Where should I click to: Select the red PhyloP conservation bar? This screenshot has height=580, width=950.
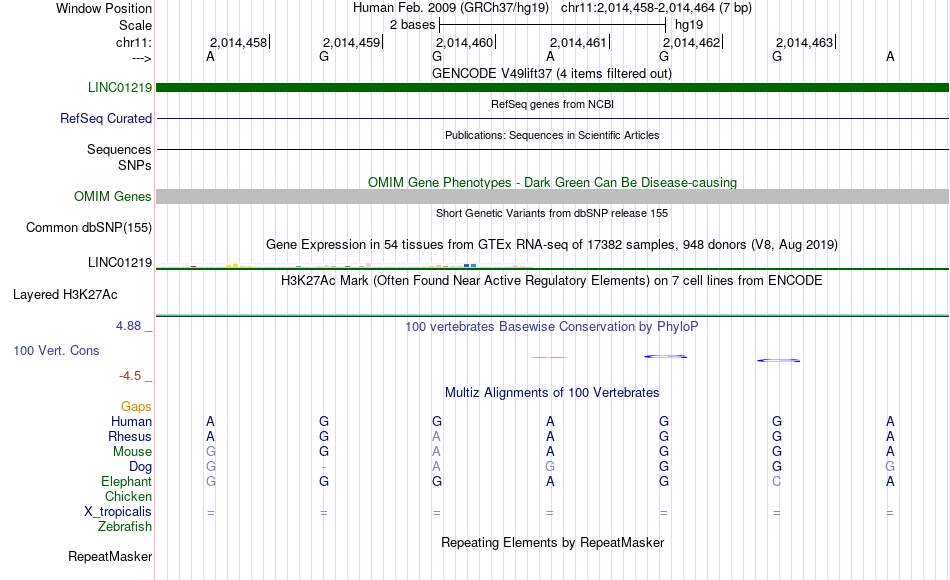click(550, 358)
